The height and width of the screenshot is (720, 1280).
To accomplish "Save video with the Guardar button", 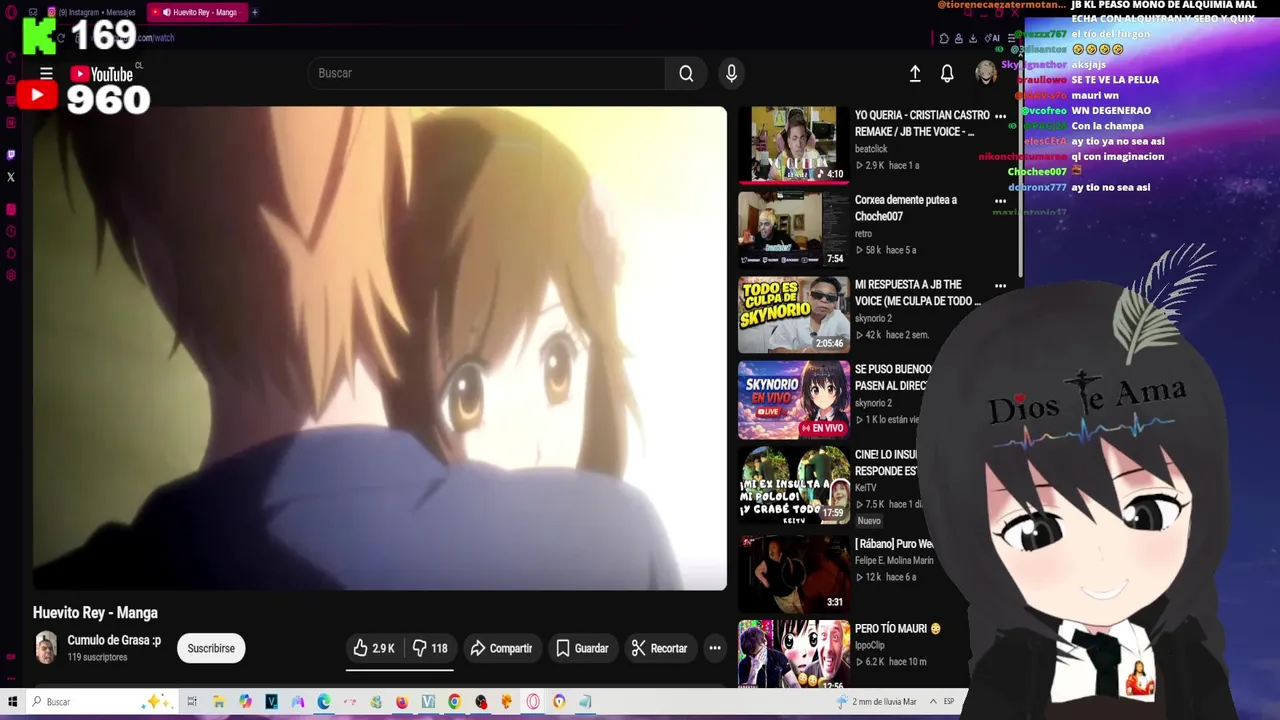I will [582, 648].
